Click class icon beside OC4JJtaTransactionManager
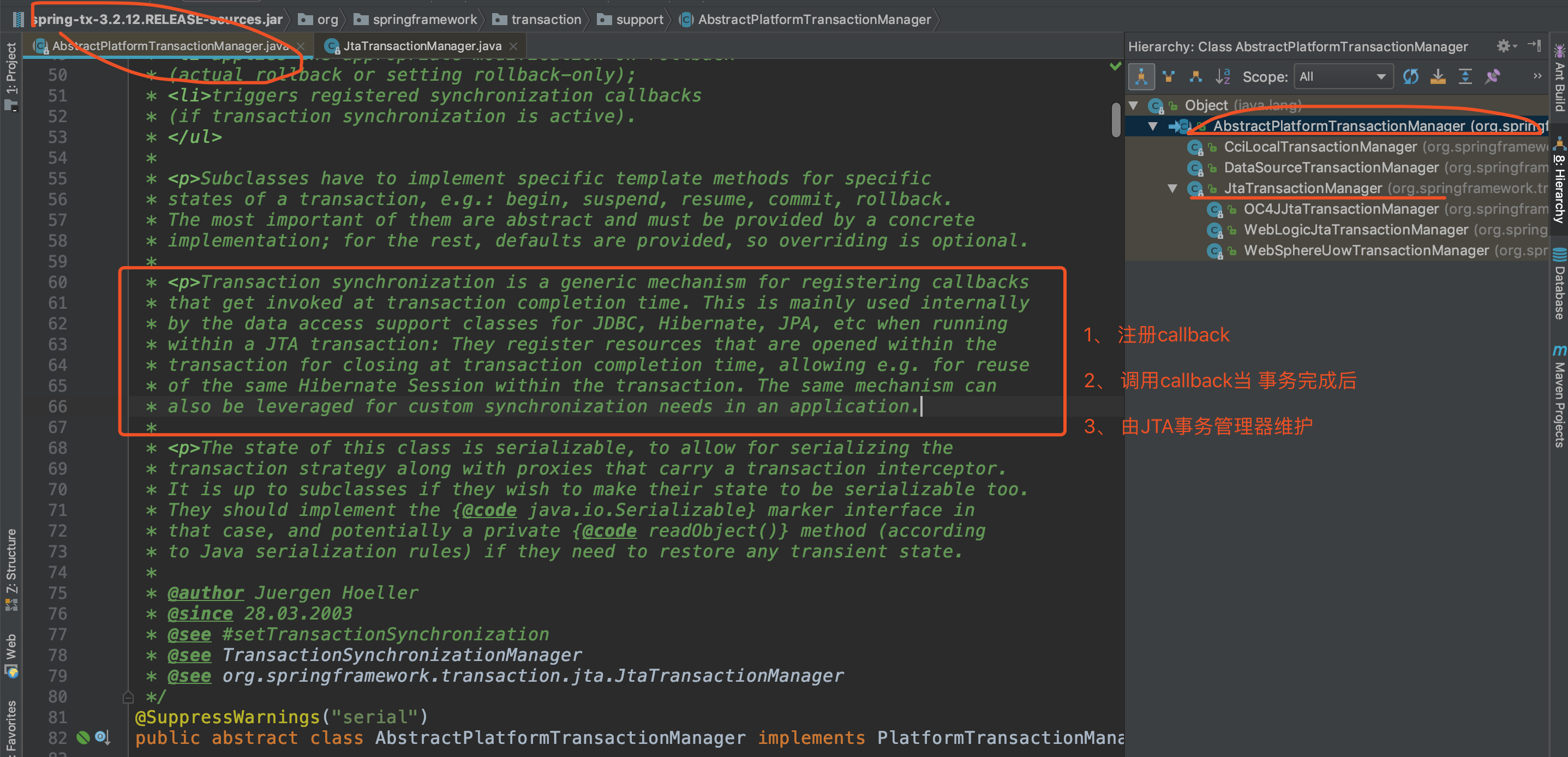 (x=1215, y=209)
